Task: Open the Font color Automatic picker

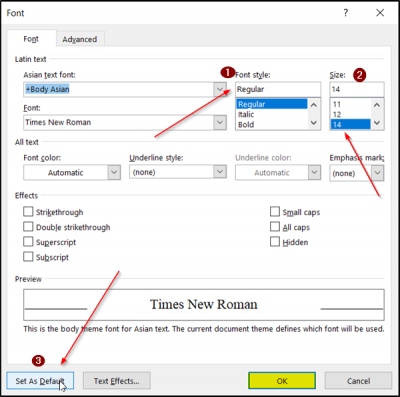Action: (x=72, y=173)
